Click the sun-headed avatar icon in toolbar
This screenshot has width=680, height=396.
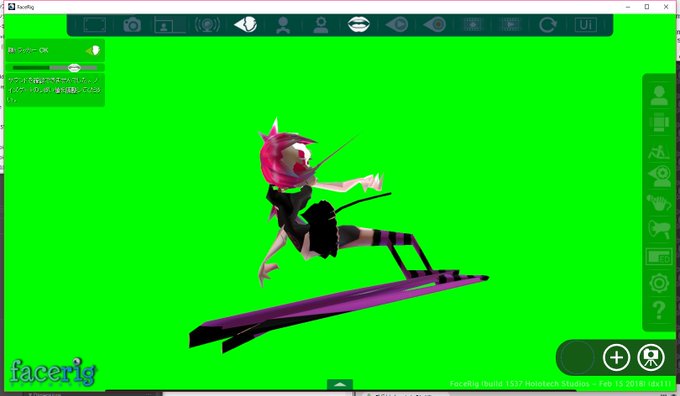coord(320,25)
